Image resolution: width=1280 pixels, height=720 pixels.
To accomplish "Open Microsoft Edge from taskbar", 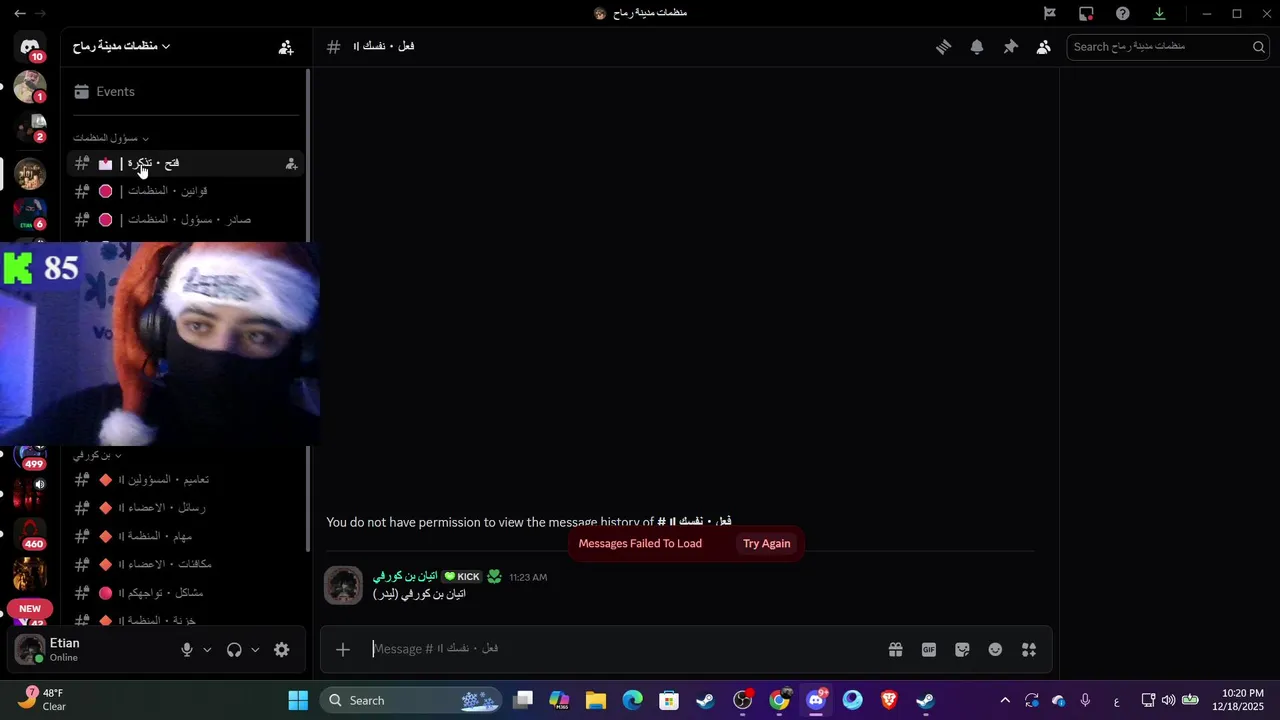I will [633, 700].
